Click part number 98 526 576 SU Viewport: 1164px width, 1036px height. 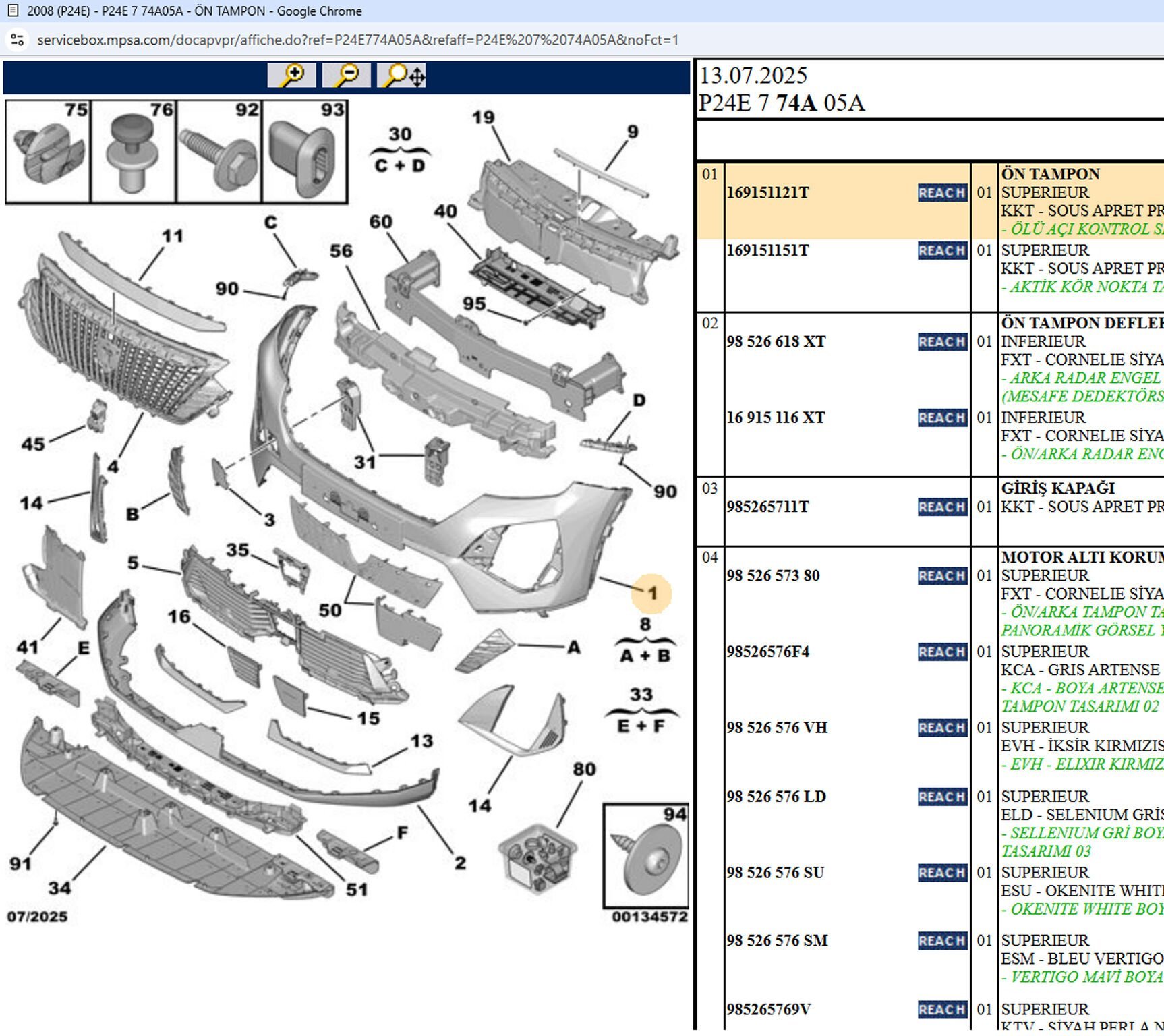[775, 873]
